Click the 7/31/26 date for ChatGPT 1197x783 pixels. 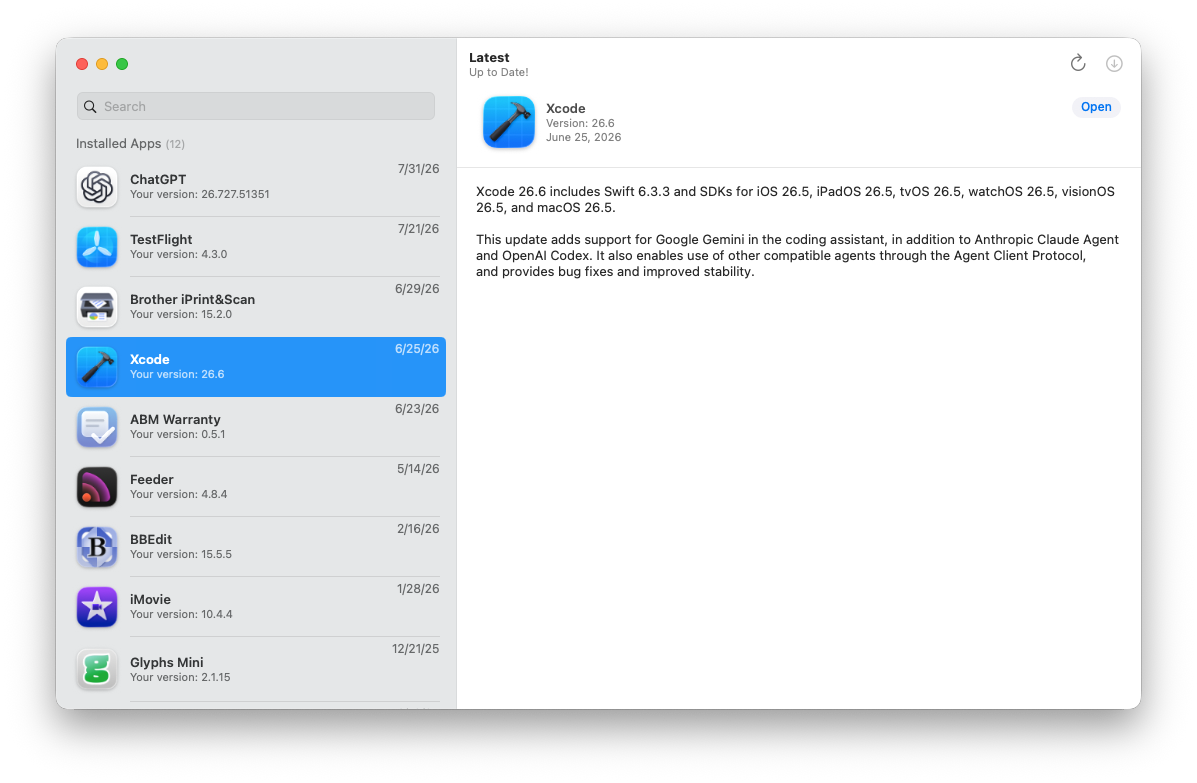coord(418,169)
